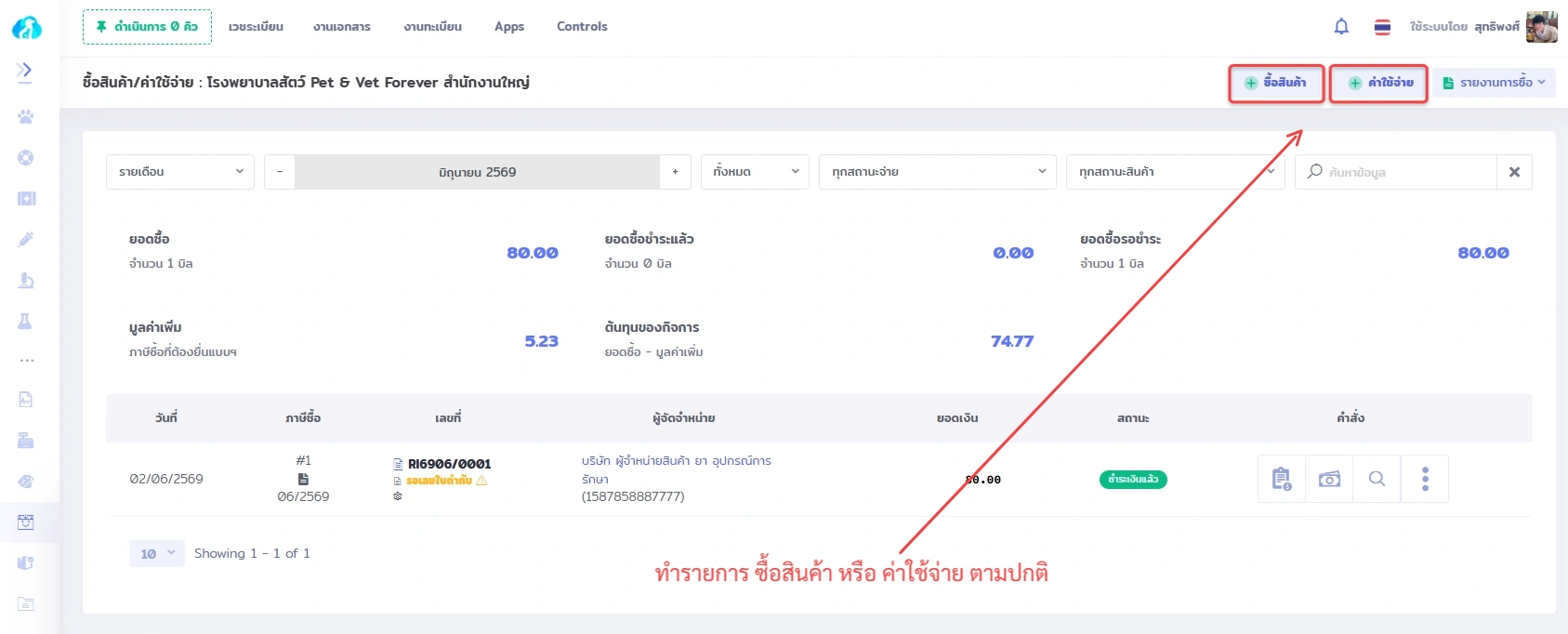Screen dimensions: 1568x634
Task: Click the ยอดซื้อ total 80.00 value
Action: (533, 253)
